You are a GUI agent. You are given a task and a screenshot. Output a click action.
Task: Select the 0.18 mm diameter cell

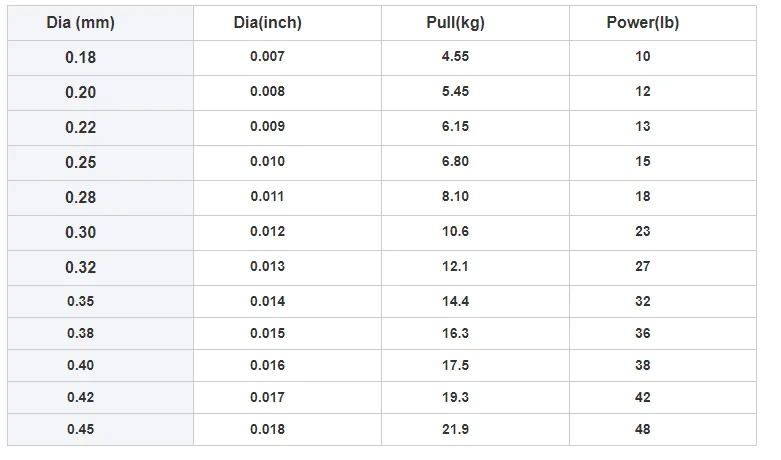(81, 57)
